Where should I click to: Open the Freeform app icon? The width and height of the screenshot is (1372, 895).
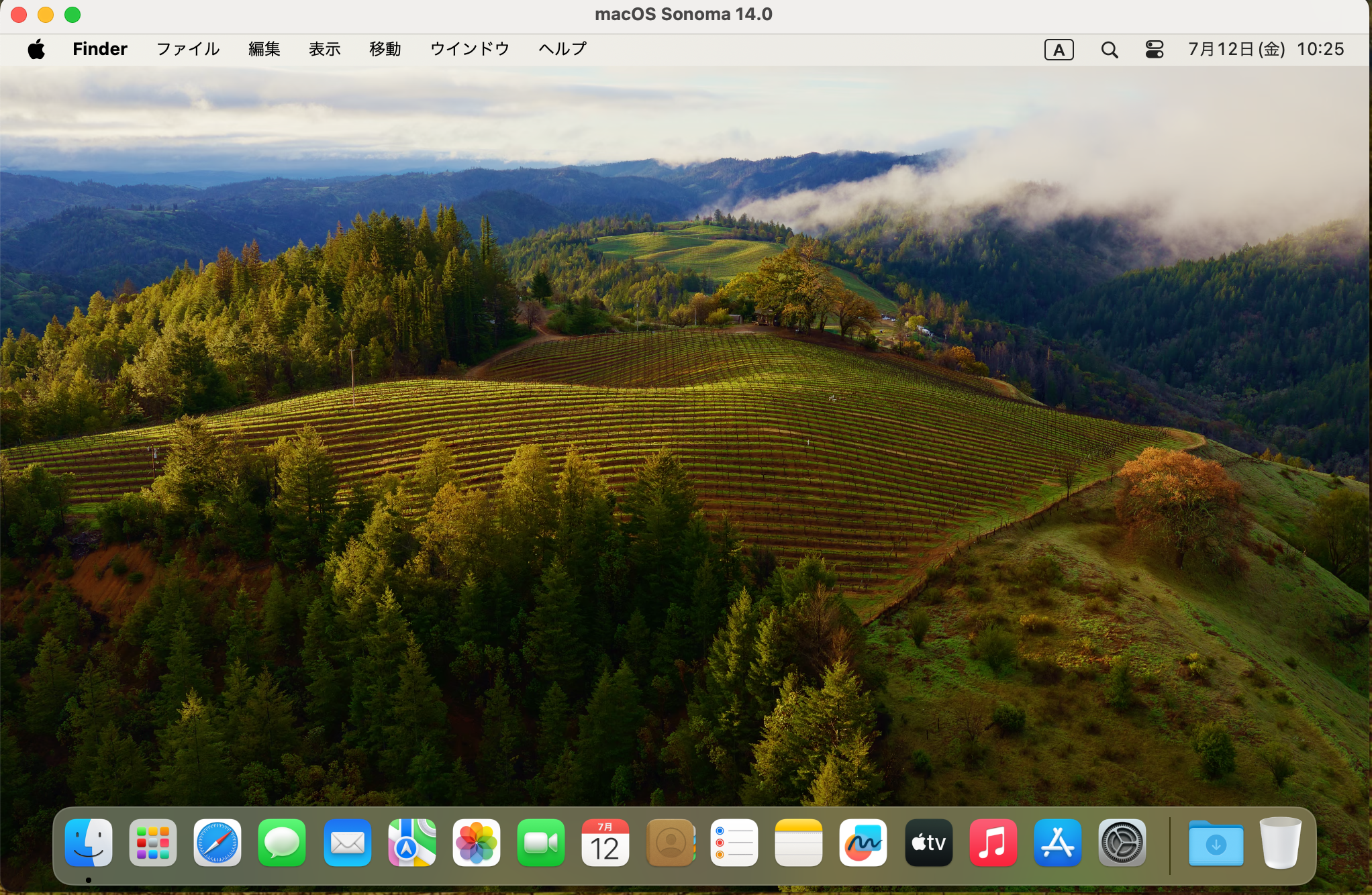863,843
